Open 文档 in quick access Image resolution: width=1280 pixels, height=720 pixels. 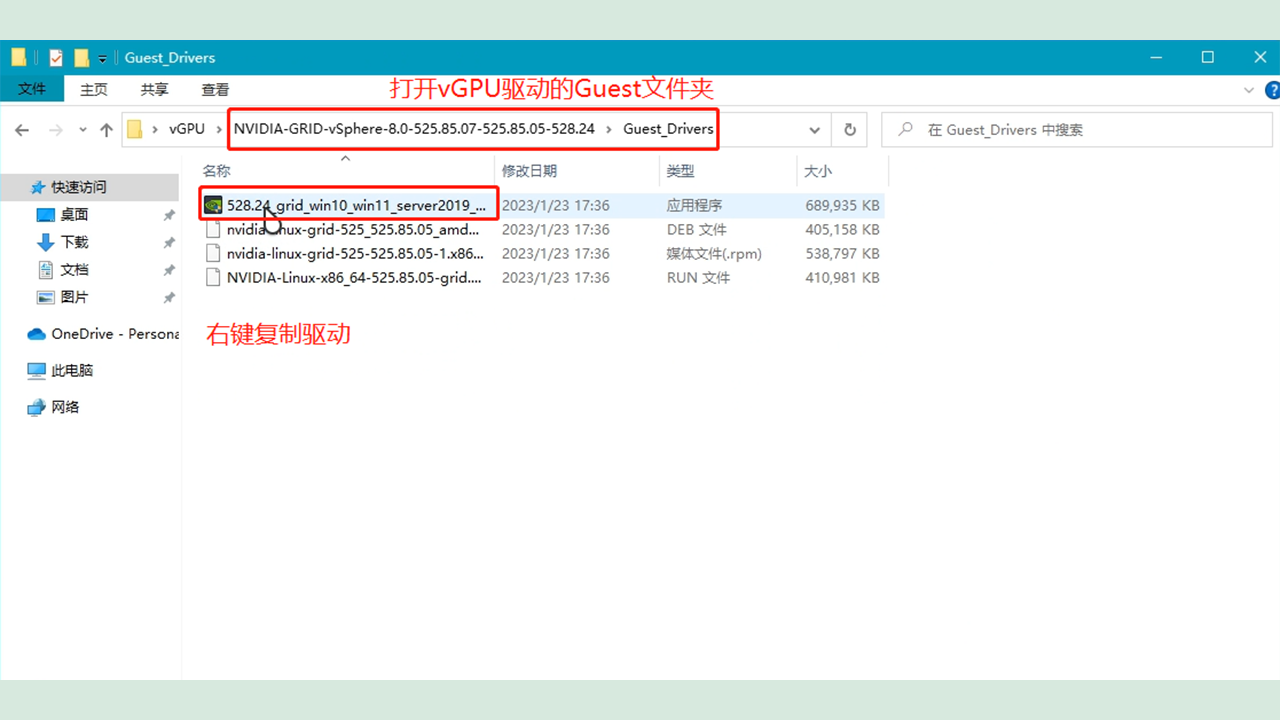[x=74, y=270]
